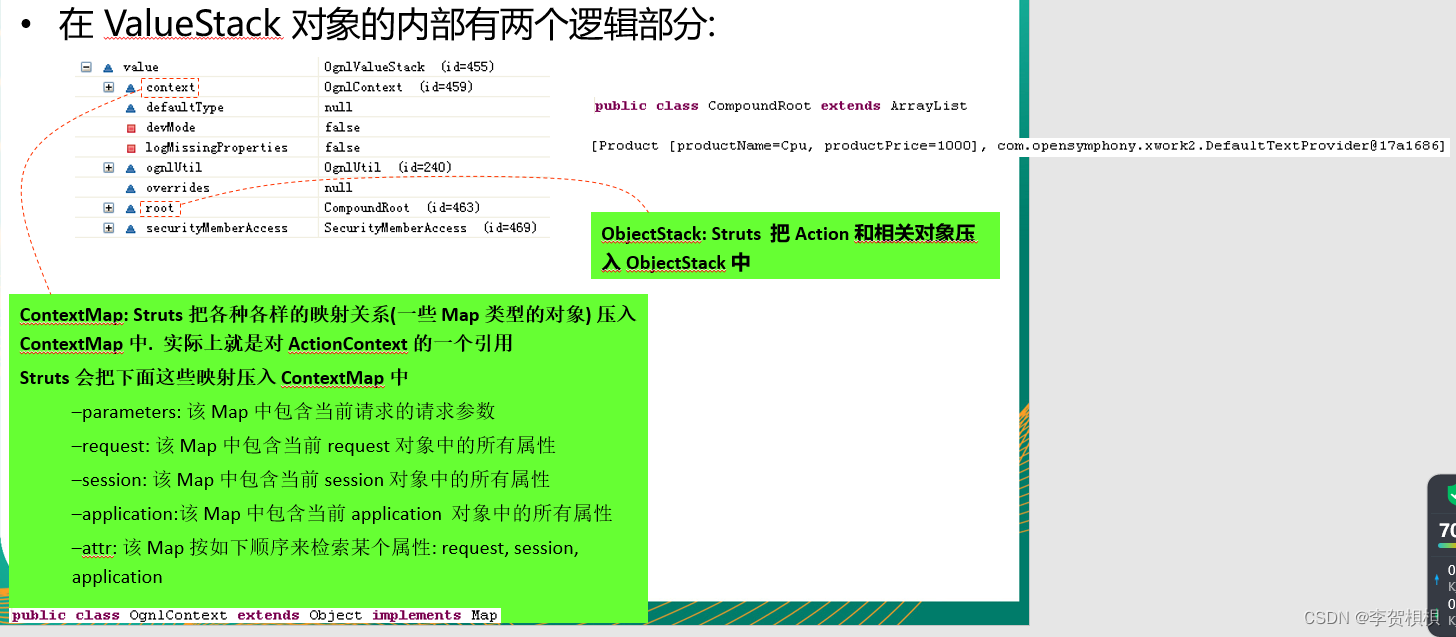Viewport: 1456px width, 637px height.
Task: Click the OgnlContext implements Map class declaration
Action: pos(255,615)
